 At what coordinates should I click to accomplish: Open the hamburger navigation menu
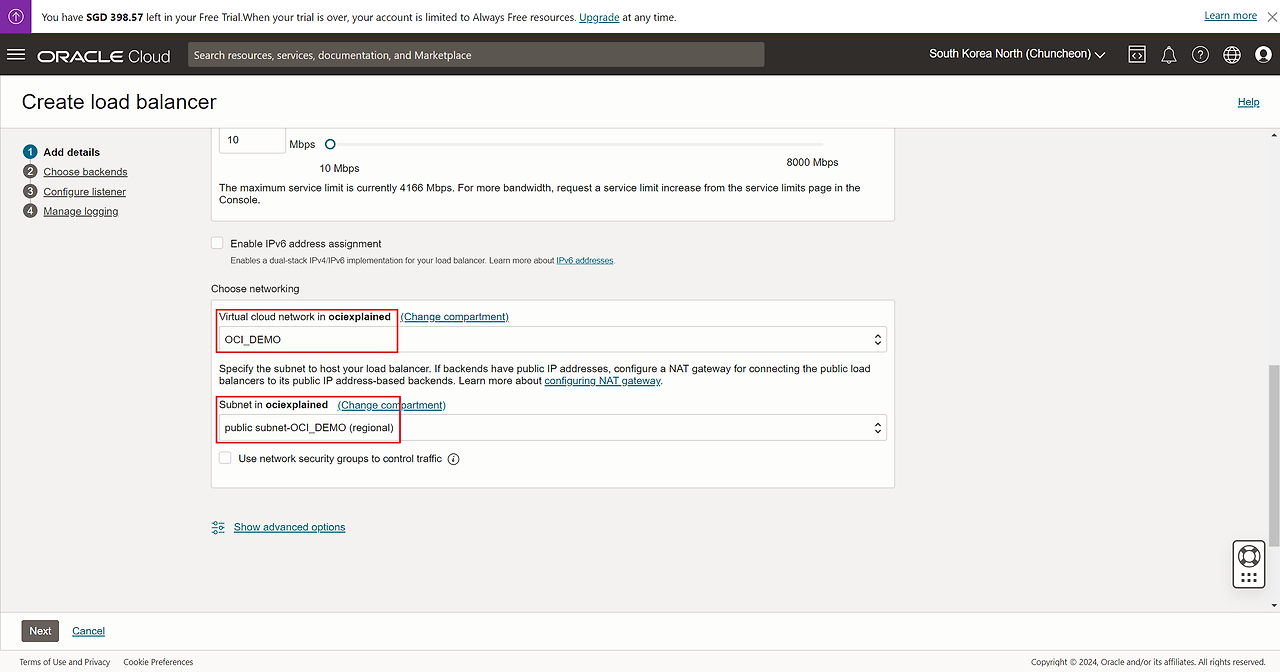click(x=16, y=55)
